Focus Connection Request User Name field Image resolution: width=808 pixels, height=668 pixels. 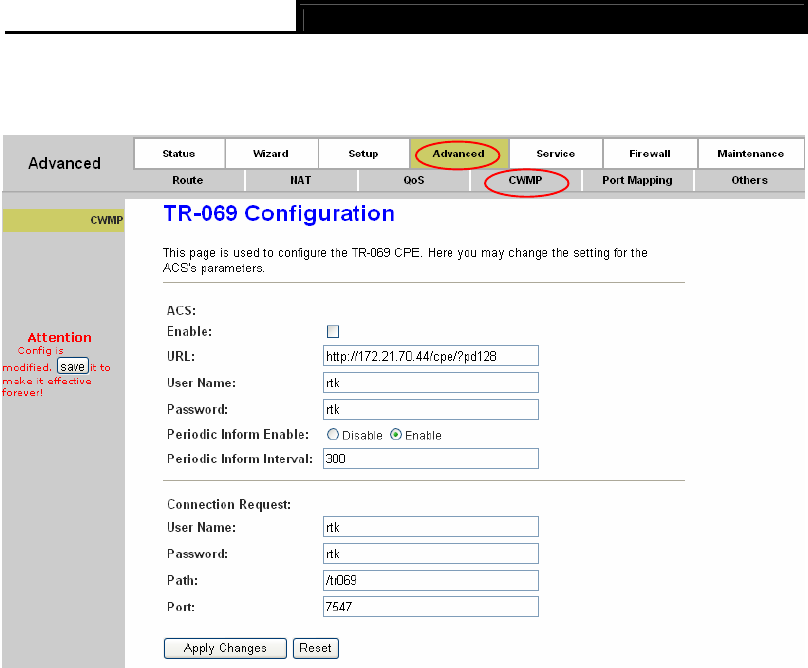click(431, 527)
